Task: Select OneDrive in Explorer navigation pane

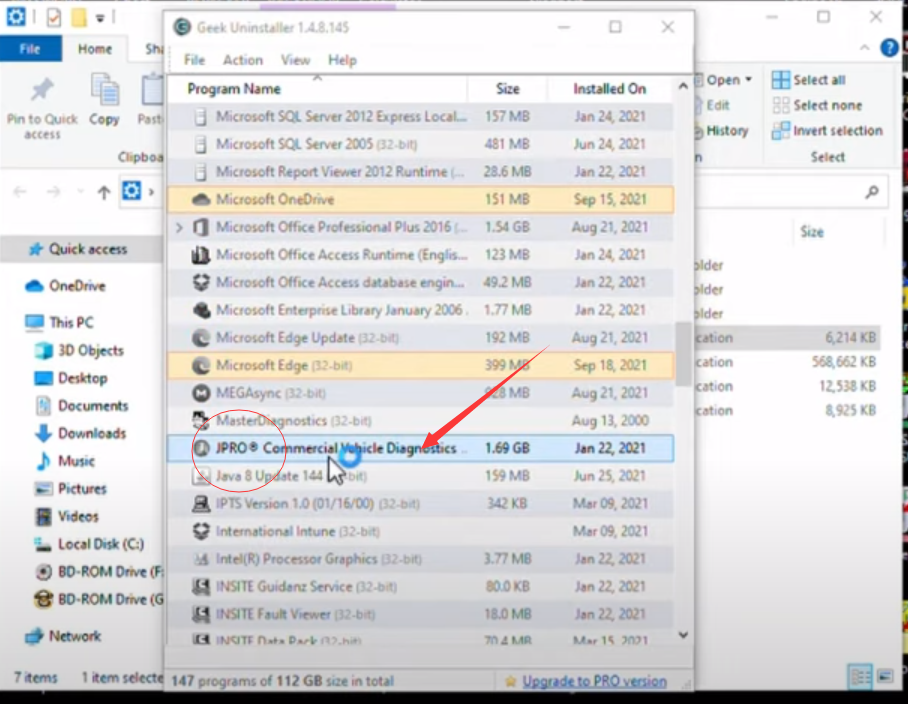Action: (x=65, y=286)
